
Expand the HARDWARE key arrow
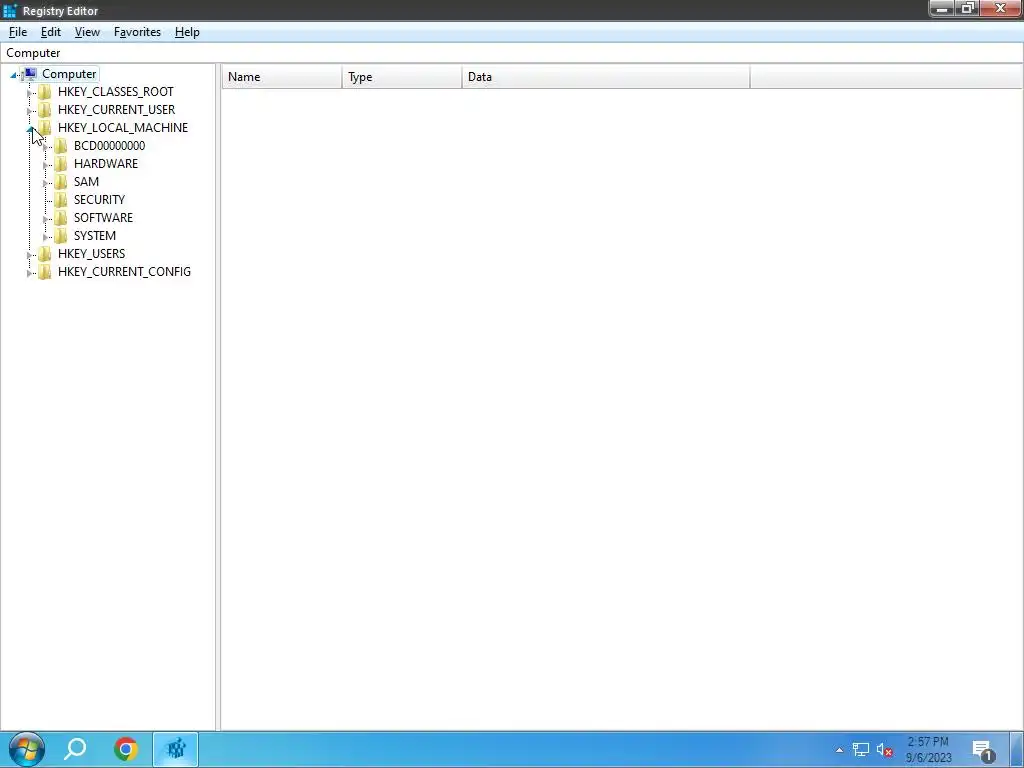(x=45, y=165)
